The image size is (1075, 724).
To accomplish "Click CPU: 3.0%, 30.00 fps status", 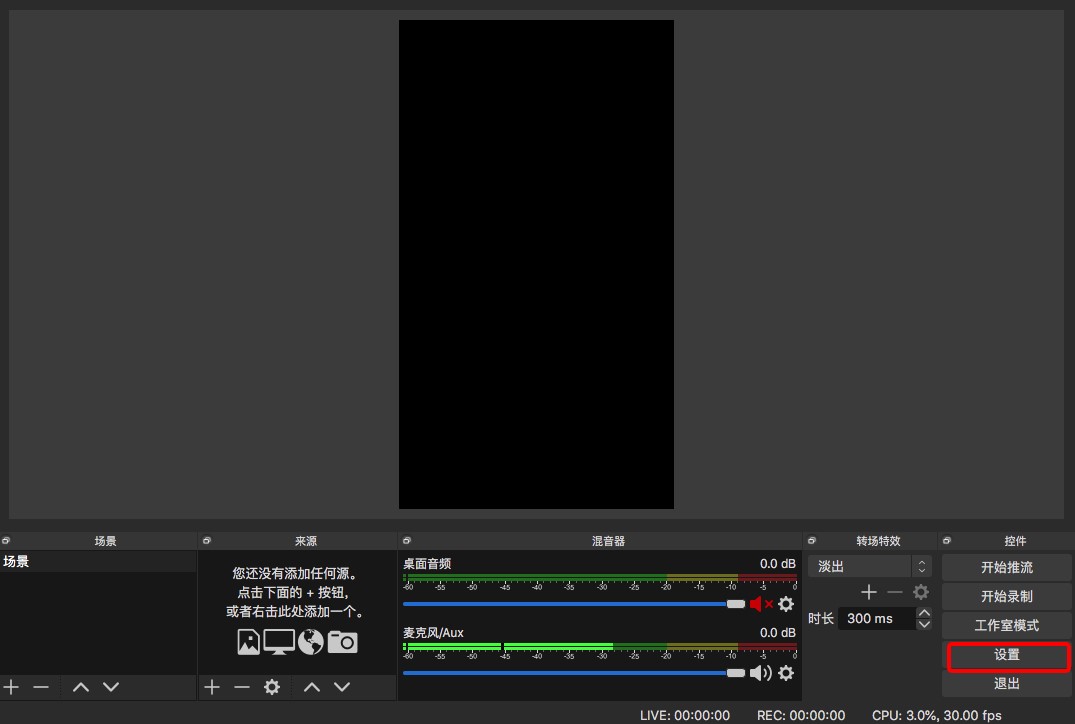I will (937, 715).
